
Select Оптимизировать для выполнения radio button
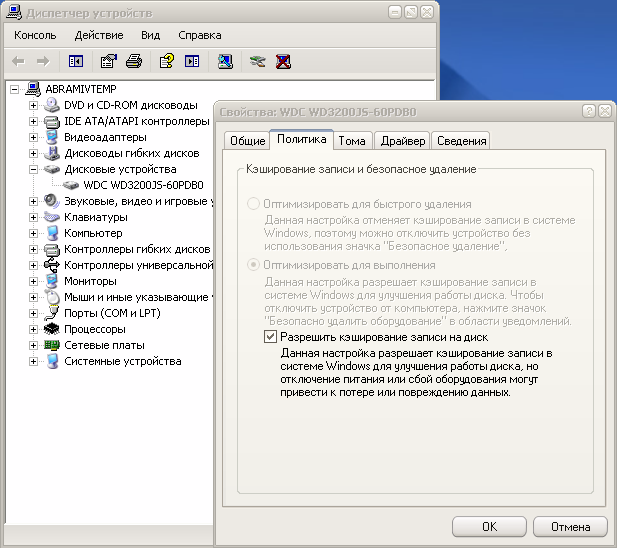point(253,265)
